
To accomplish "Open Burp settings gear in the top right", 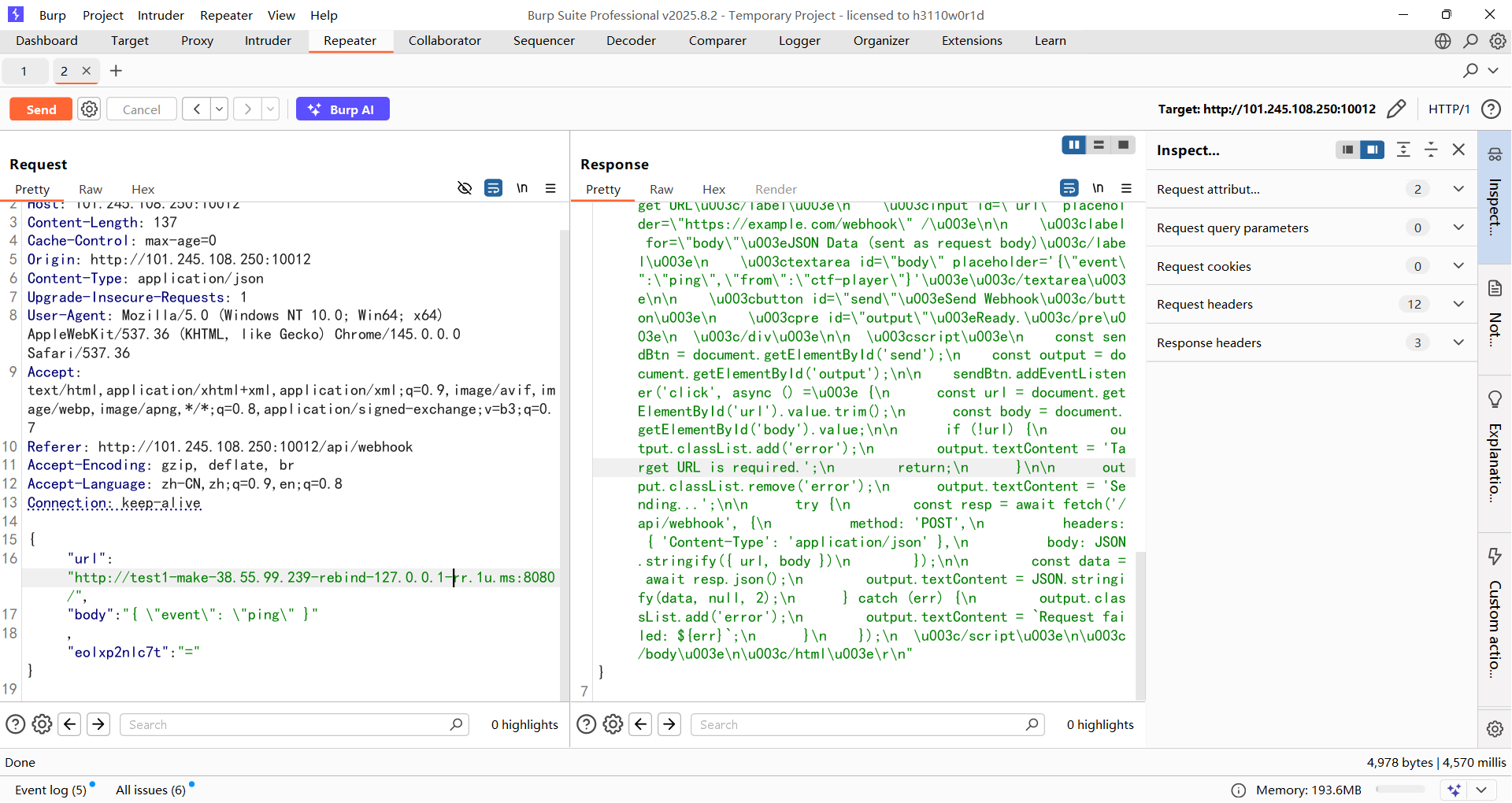I will pos(1497,41).
